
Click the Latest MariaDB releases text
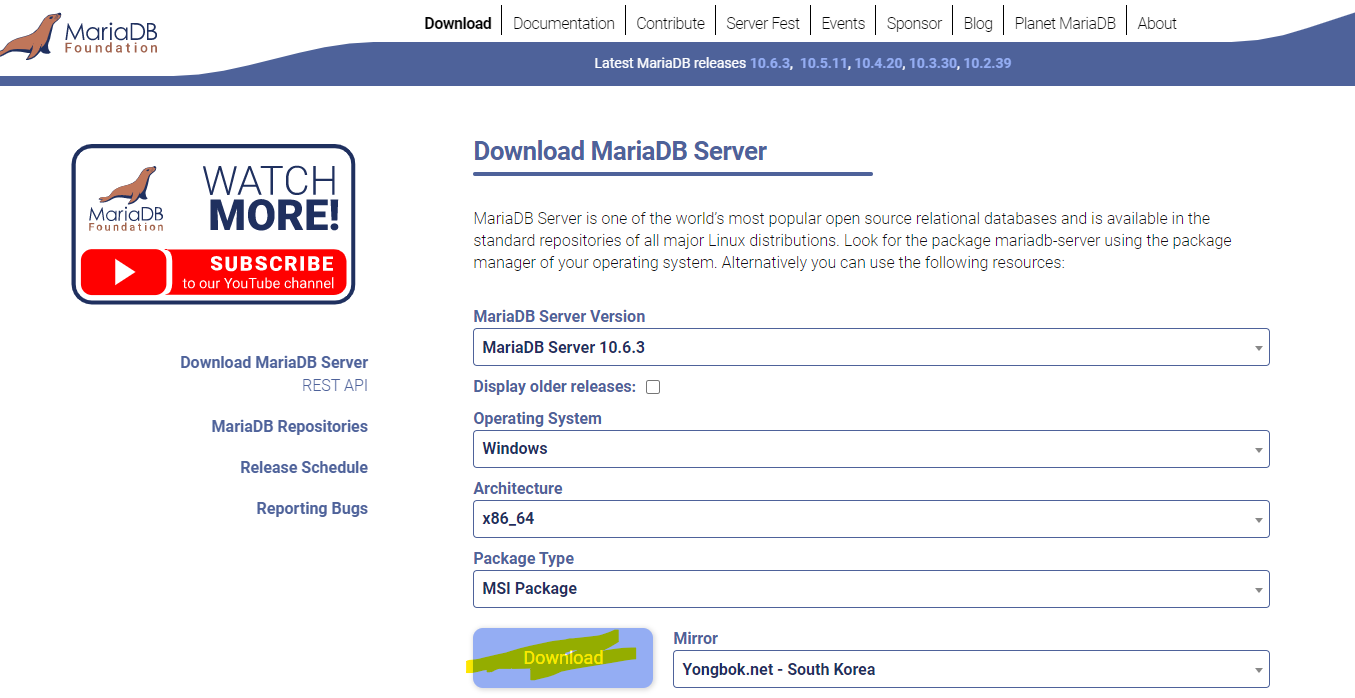pos(670,63)
